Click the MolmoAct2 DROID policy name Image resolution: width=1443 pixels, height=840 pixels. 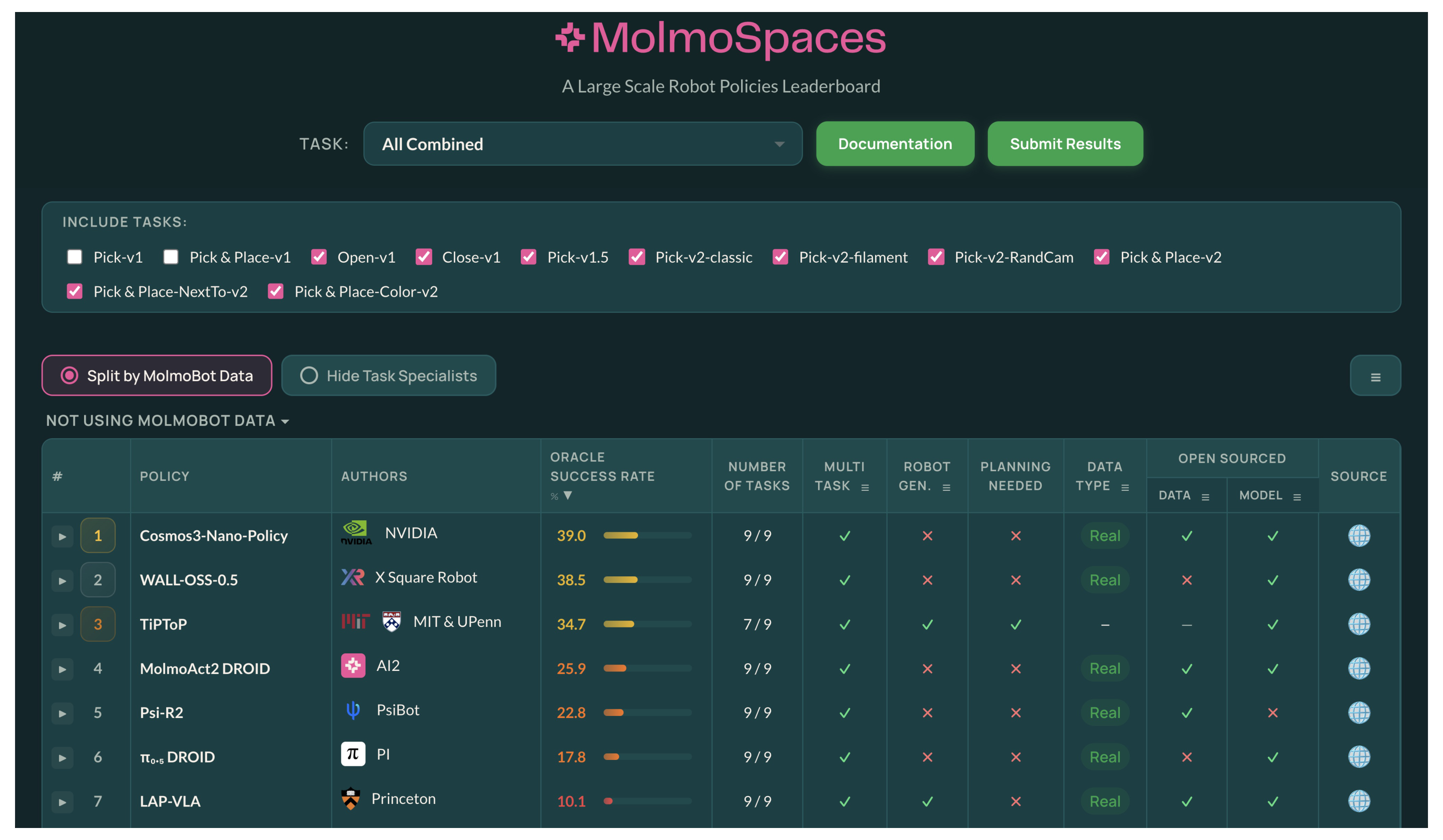point(205,668)
